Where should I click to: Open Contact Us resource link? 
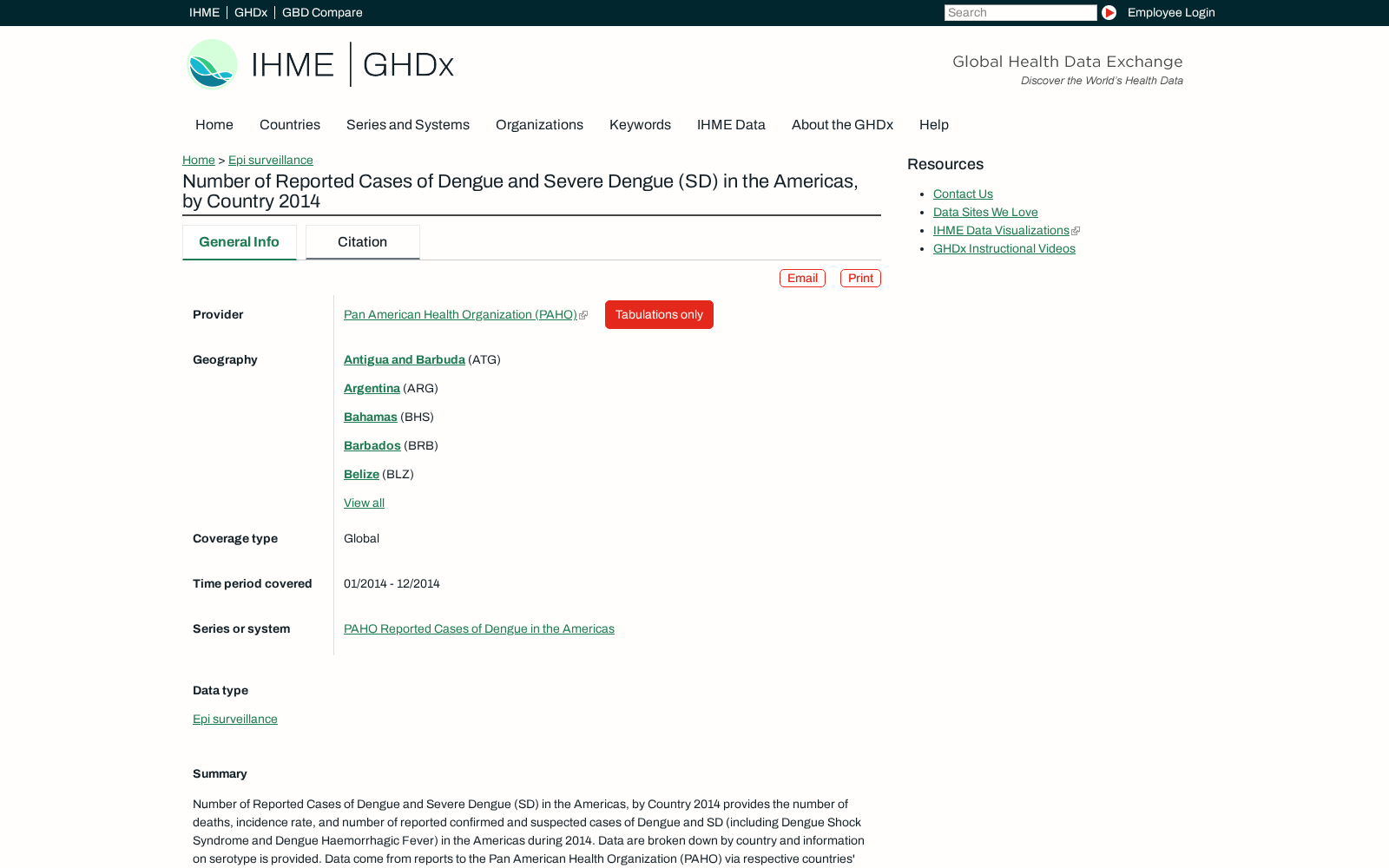(x=963, y=194)
